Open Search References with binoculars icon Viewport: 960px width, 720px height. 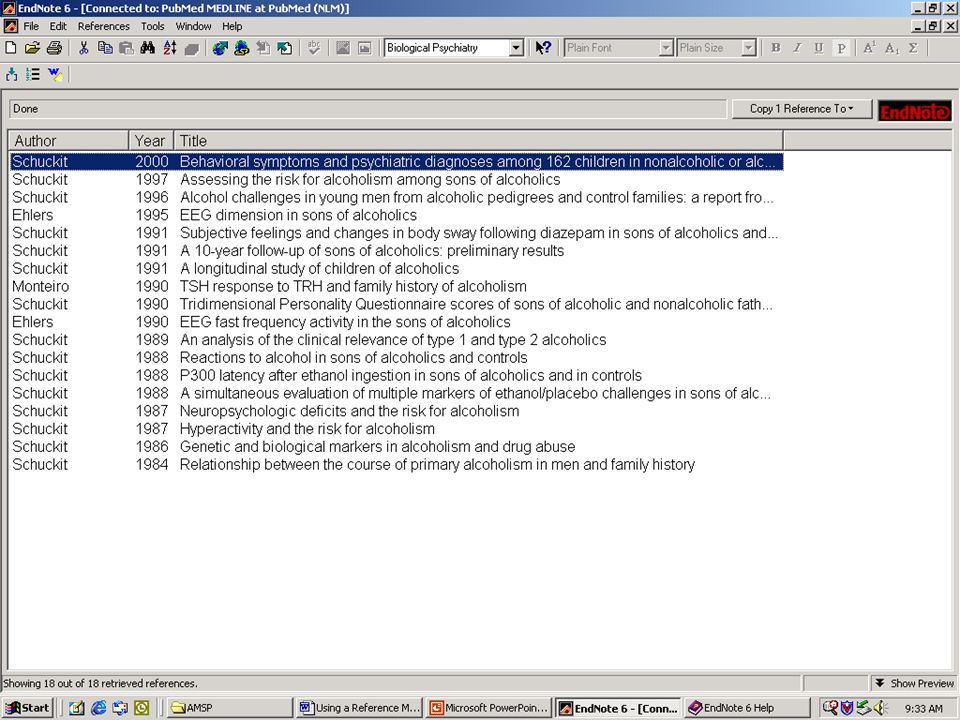click(x=148, y=48)
